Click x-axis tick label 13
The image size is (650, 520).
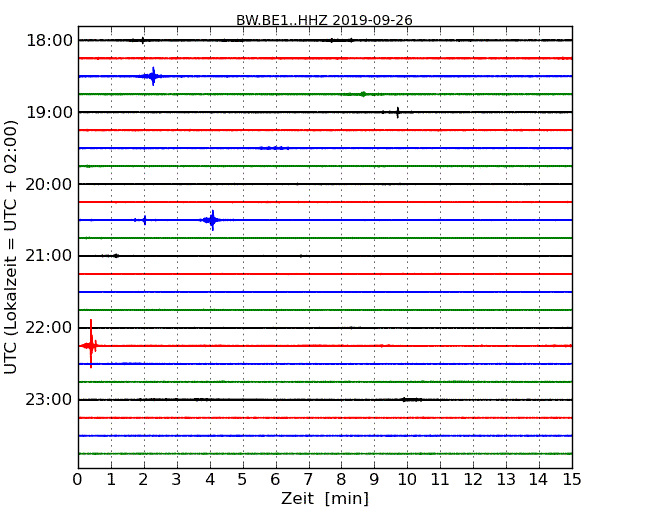pos(506,480)
